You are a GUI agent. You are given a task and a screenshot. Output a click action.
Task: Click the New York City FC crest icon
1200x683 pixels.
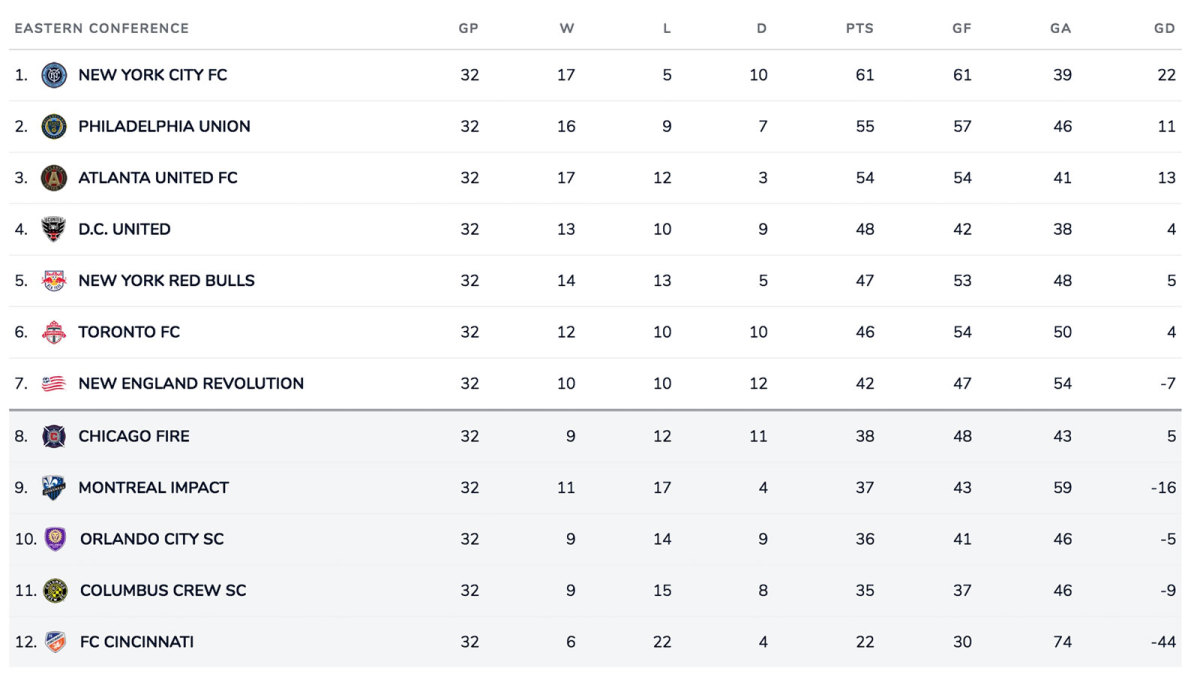(x=54, y=75)
